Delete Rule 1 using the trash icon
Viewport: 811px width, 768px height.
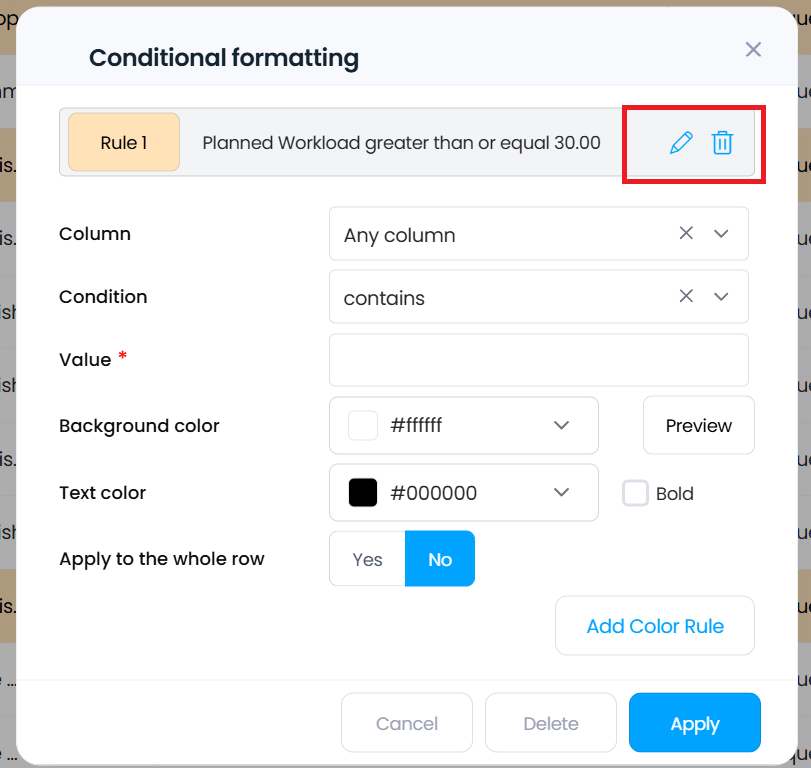pyautogui.click(x=722, y=143)
